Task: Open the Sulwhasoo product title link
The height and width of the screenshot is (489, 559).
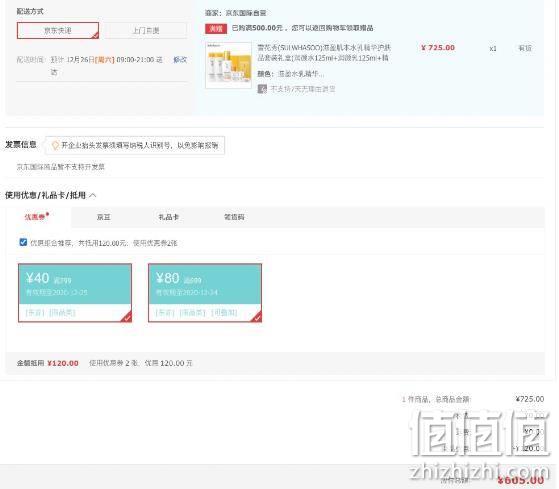Action: (x=324, y=52)
